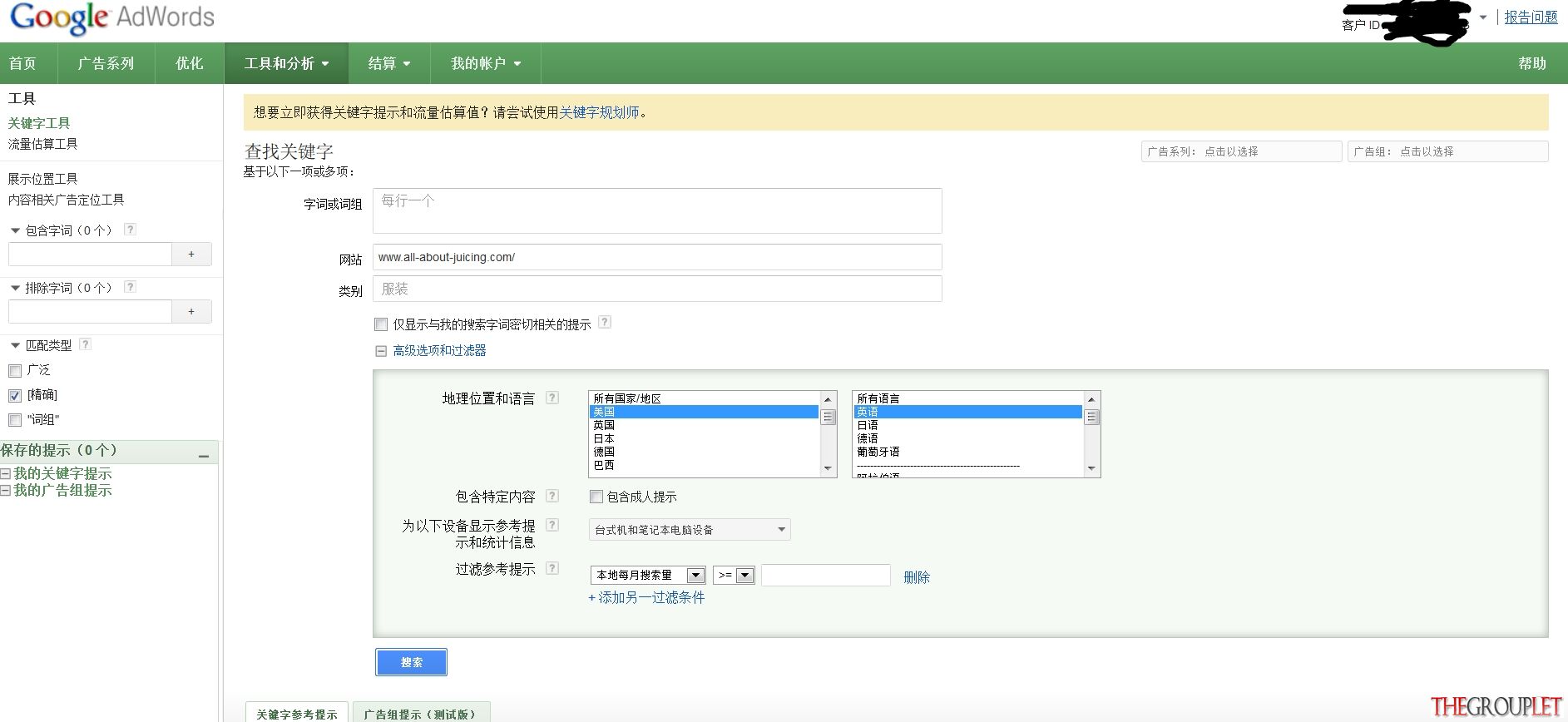Image resolution: width=1568 pixels, height=722 pixels.
Task: Check the 广泛 match type box
Action: [15, 371]
